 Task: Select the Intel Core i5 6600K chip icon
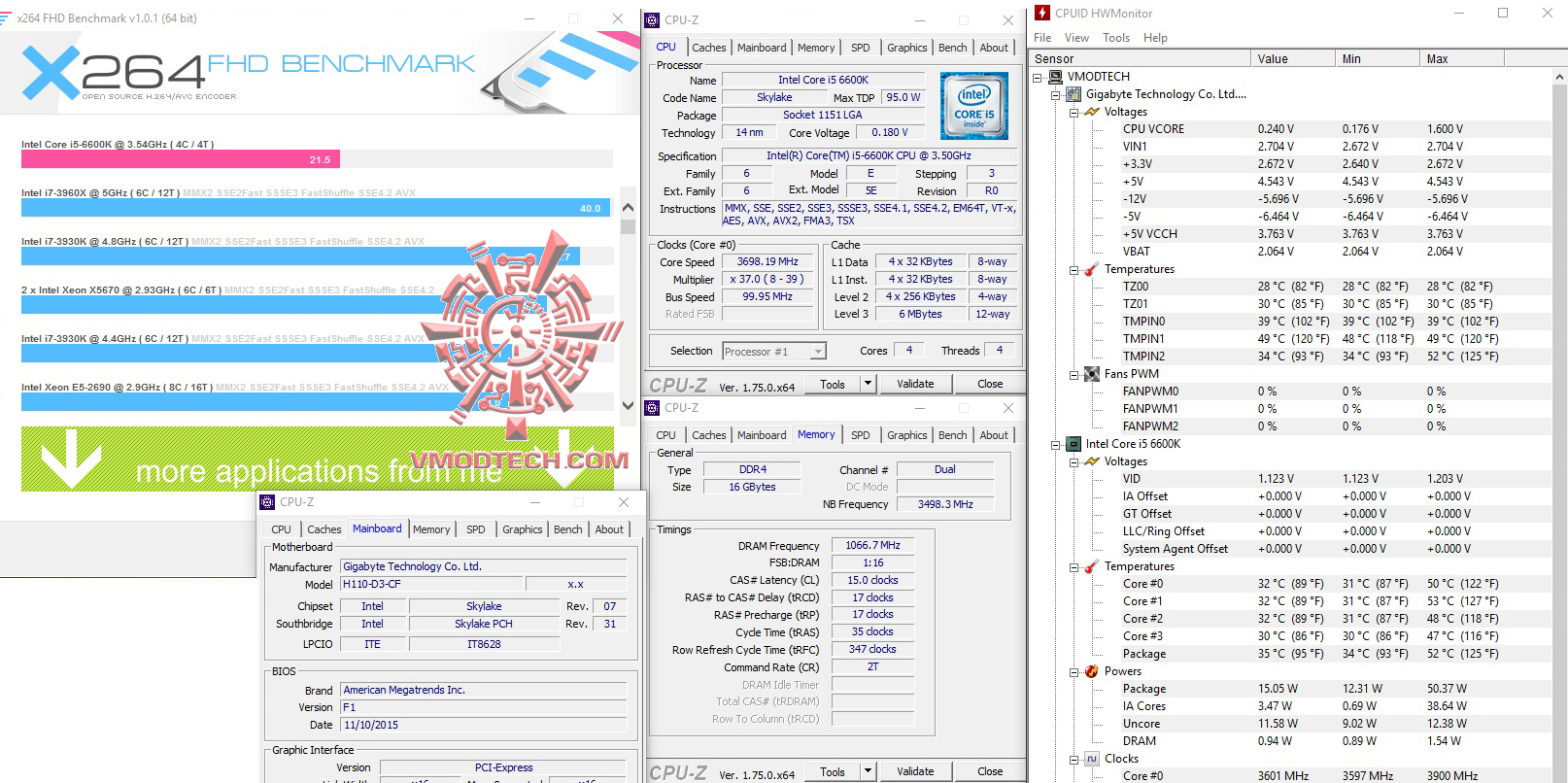[x=1074, y=444]
